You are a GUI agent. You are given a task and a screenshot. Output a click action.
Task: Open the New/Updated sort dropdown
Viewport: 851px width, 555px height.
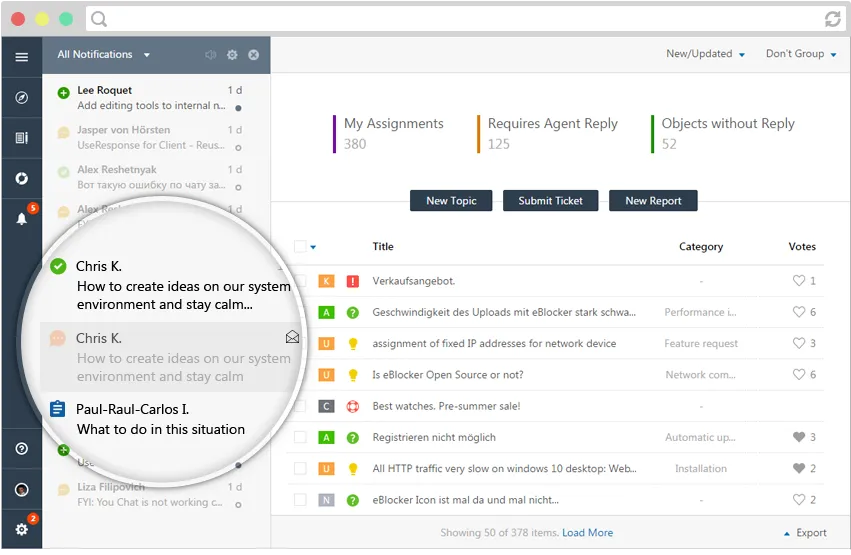[705, 54]
